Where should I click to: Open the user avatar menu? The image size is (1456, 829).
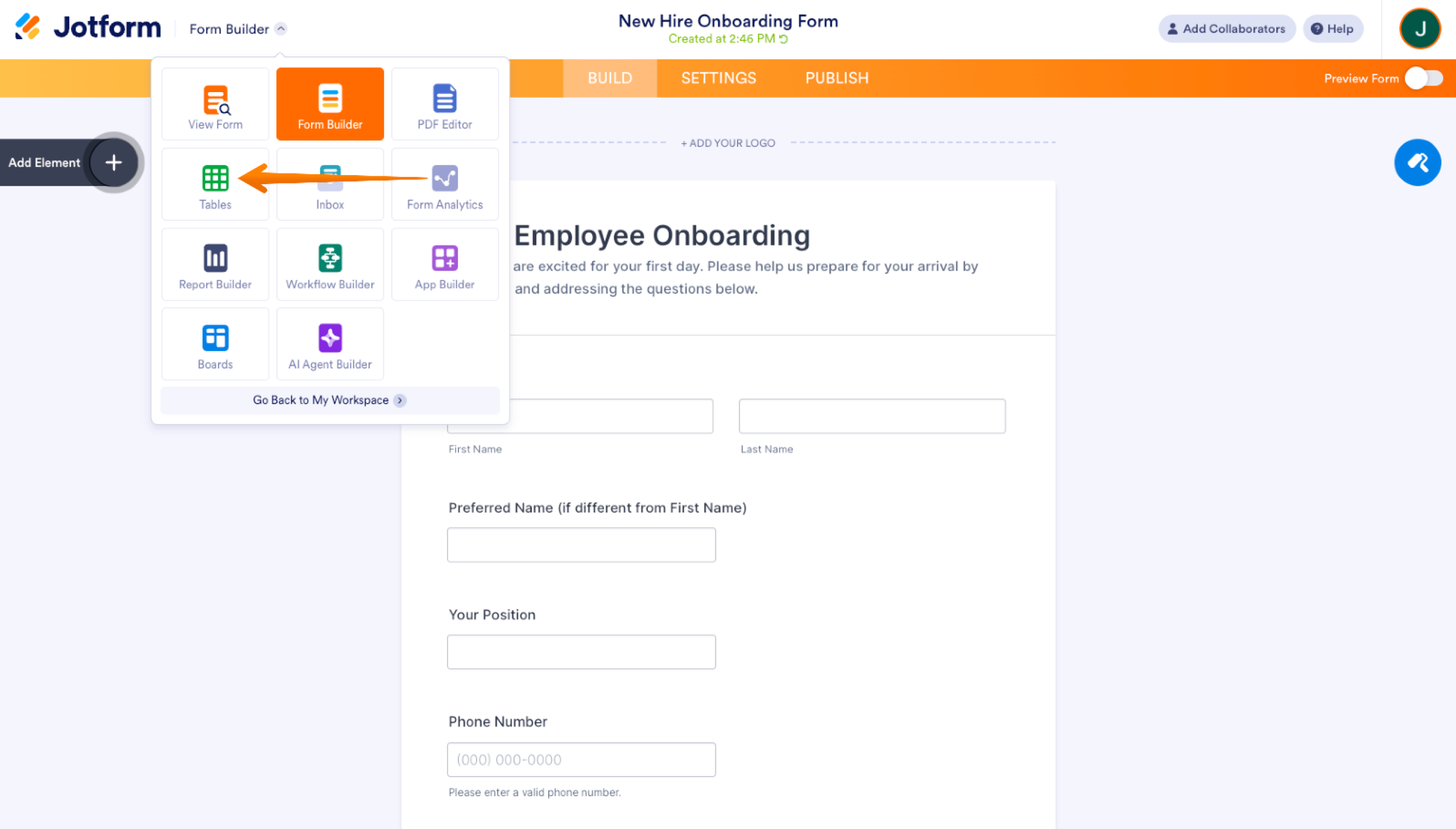click(1420, 28)
